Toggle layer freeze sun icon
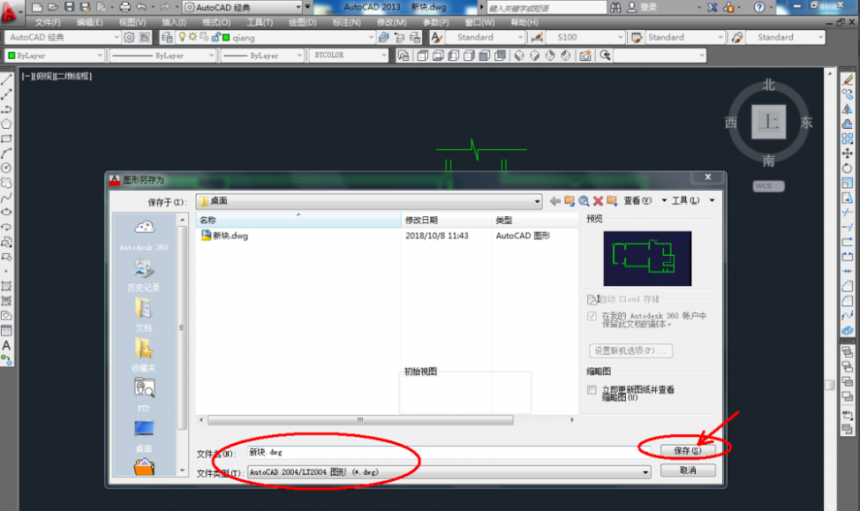The height and width of the screenshot is (511, 860). coord(193,37)
